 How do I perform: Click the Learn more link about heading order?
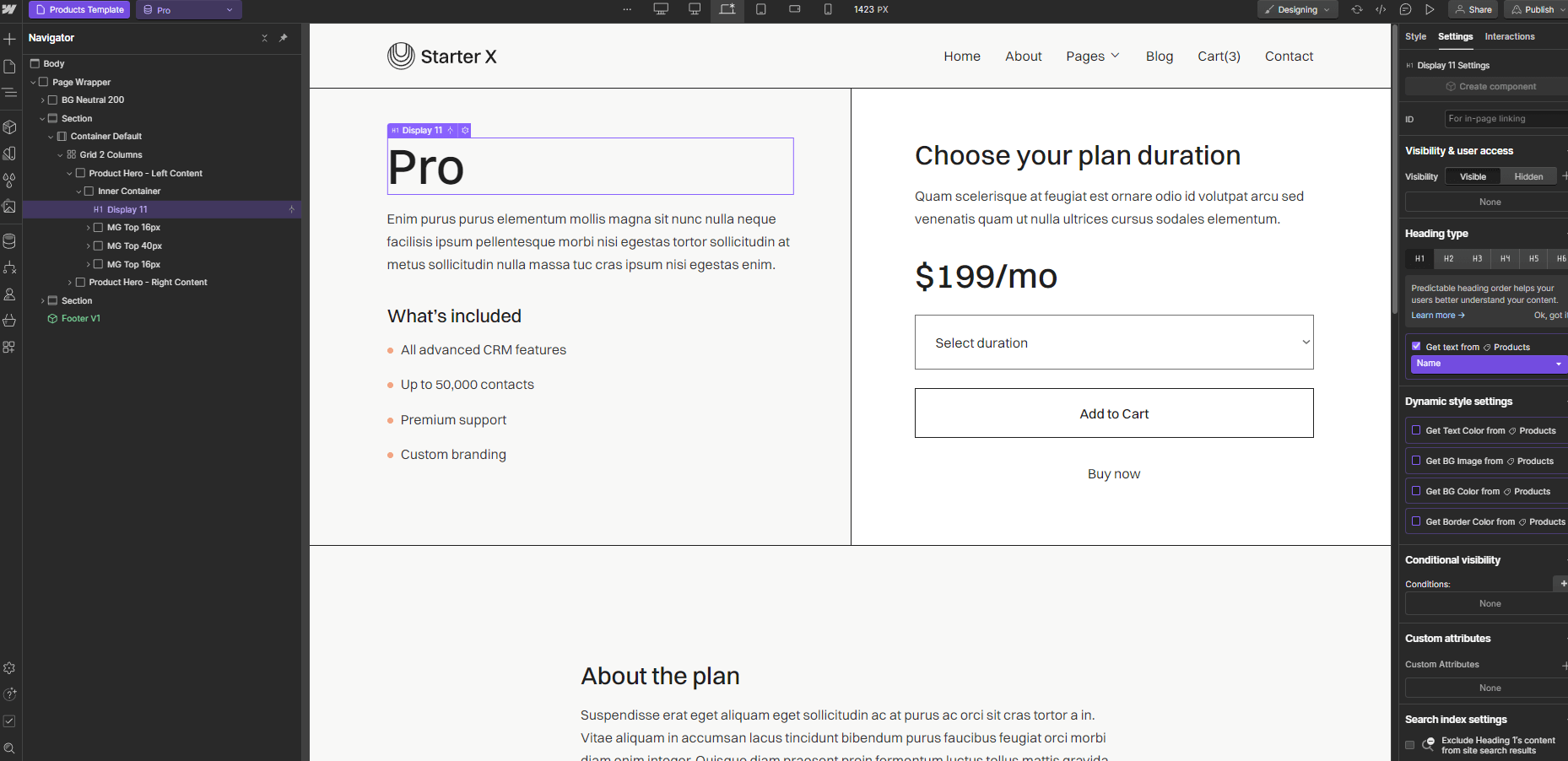click(x=1437, y=315)
